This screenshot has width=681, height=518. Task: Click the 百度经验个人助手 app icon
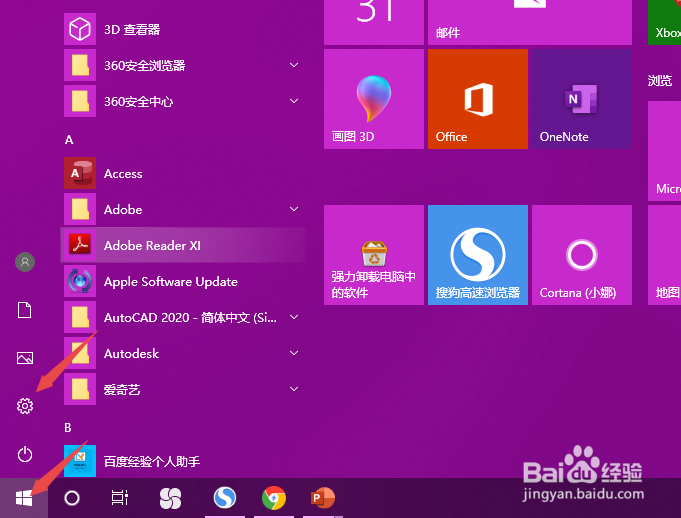tap(80, 461)
